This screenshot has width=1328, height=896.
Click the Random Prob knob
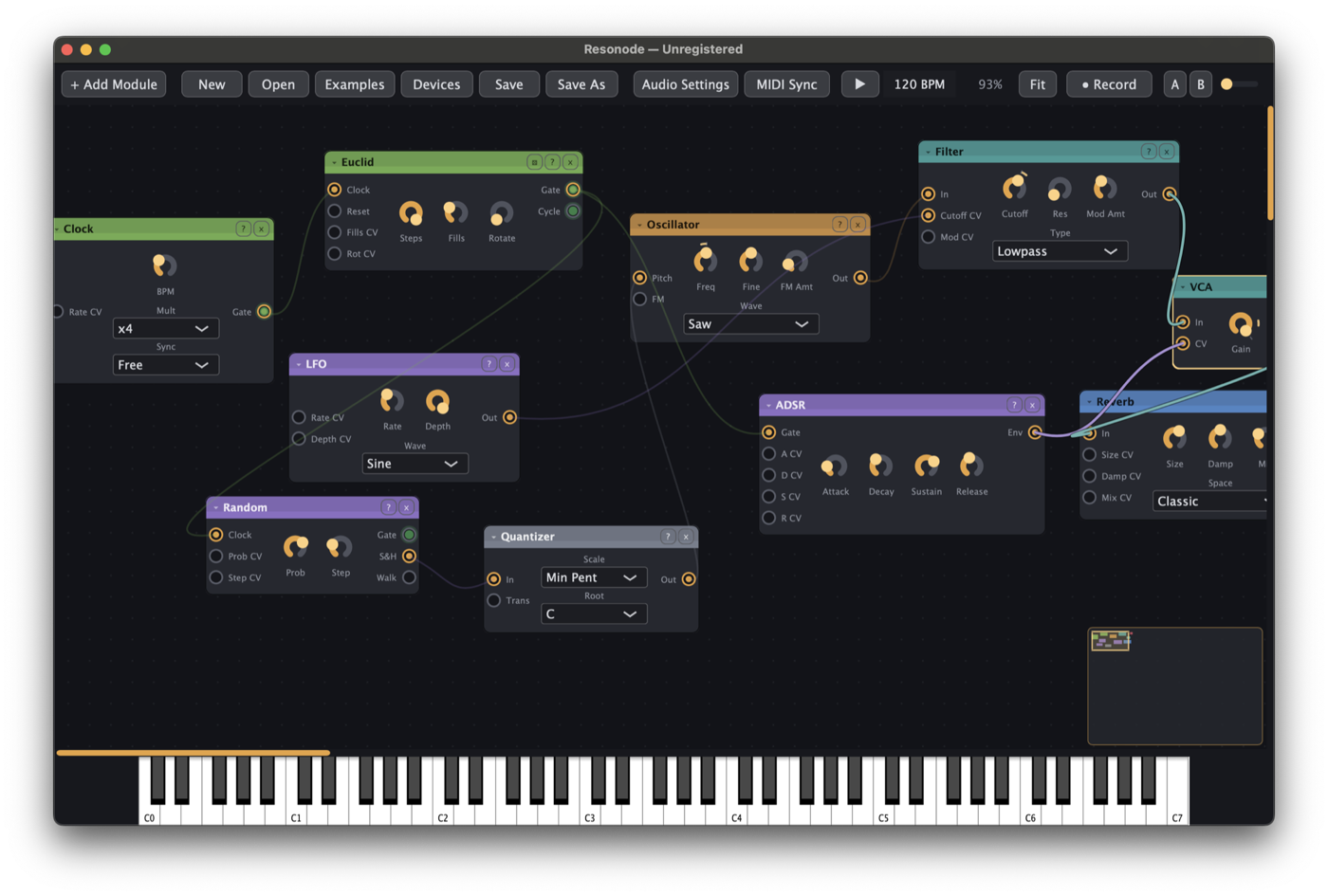[x=296, y=546]
